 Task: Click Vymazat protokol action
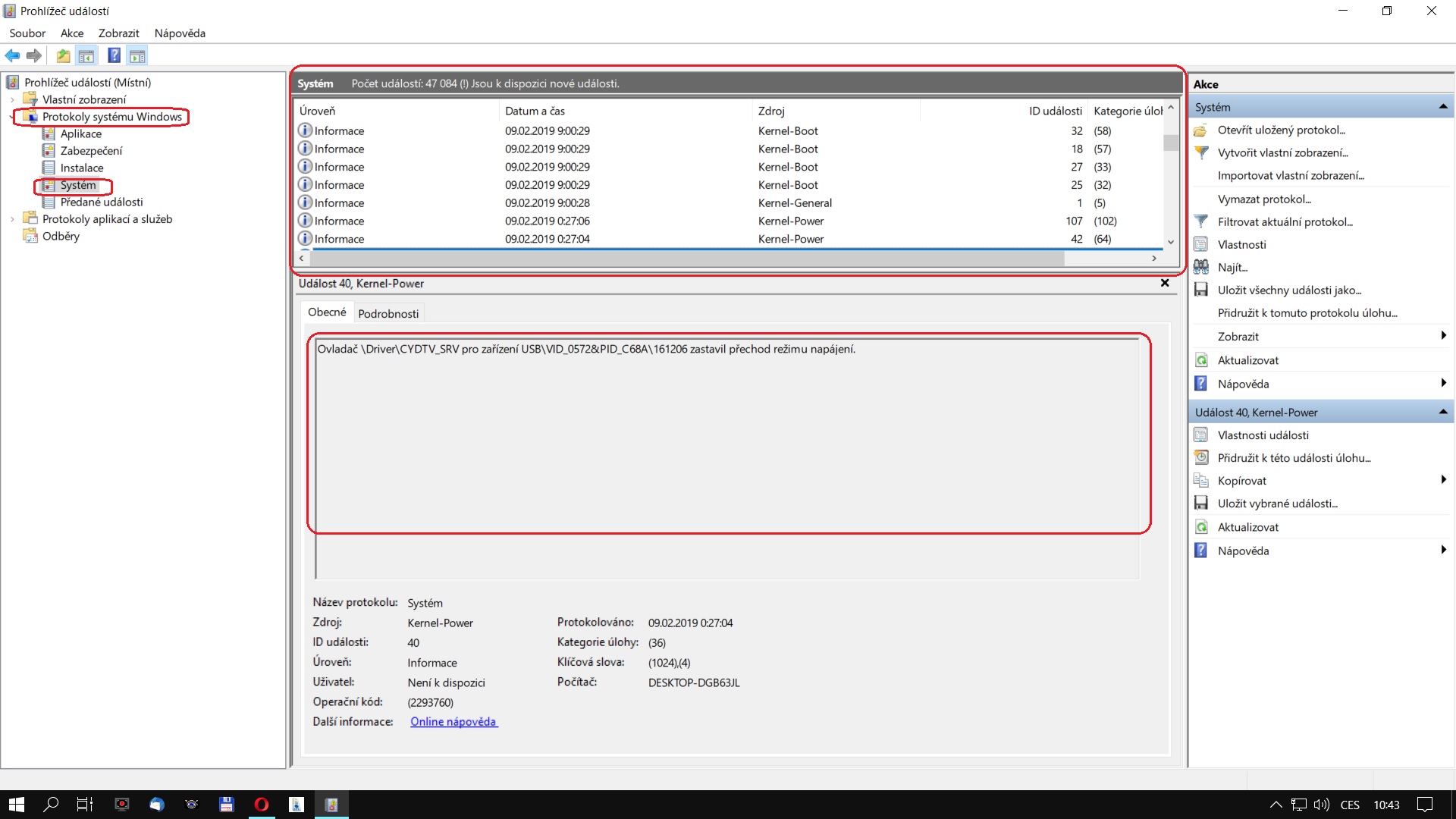1264,199
